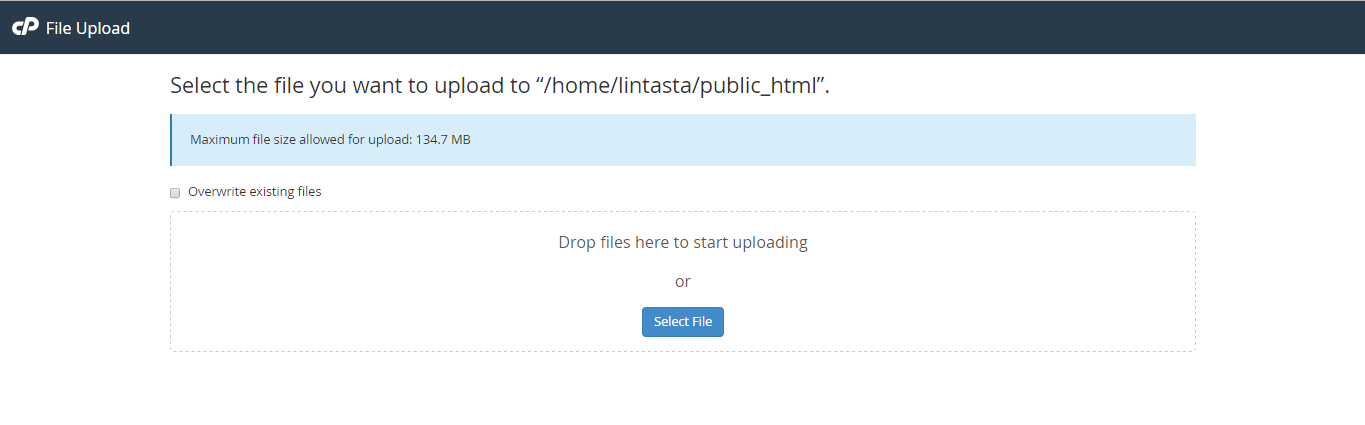Click the "Overwrite existing files" label text
This screenshot has width=1365, height=425.
pos(255,191)
